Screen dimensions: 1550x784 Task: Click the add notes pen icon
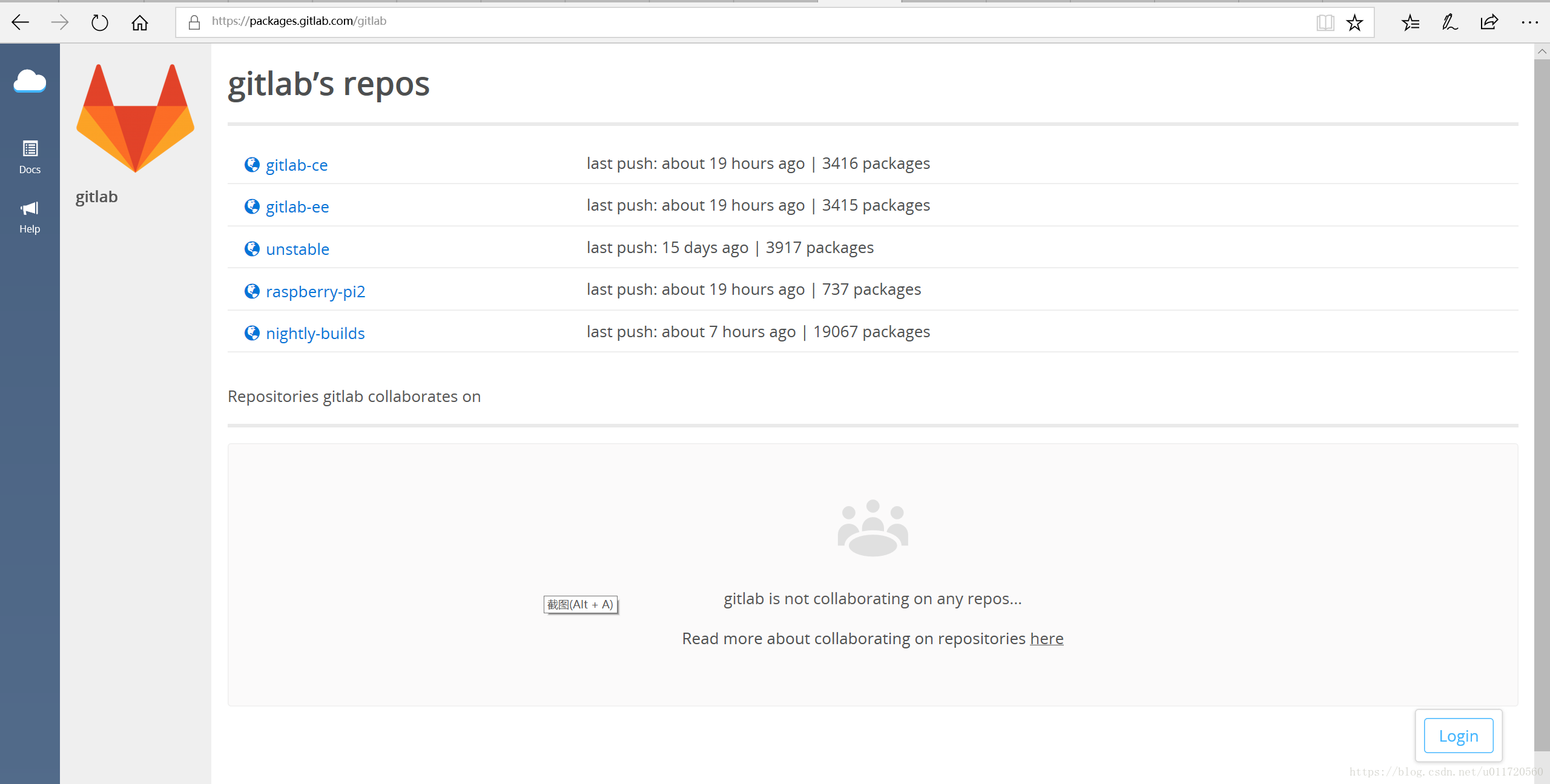[1449, 23]
